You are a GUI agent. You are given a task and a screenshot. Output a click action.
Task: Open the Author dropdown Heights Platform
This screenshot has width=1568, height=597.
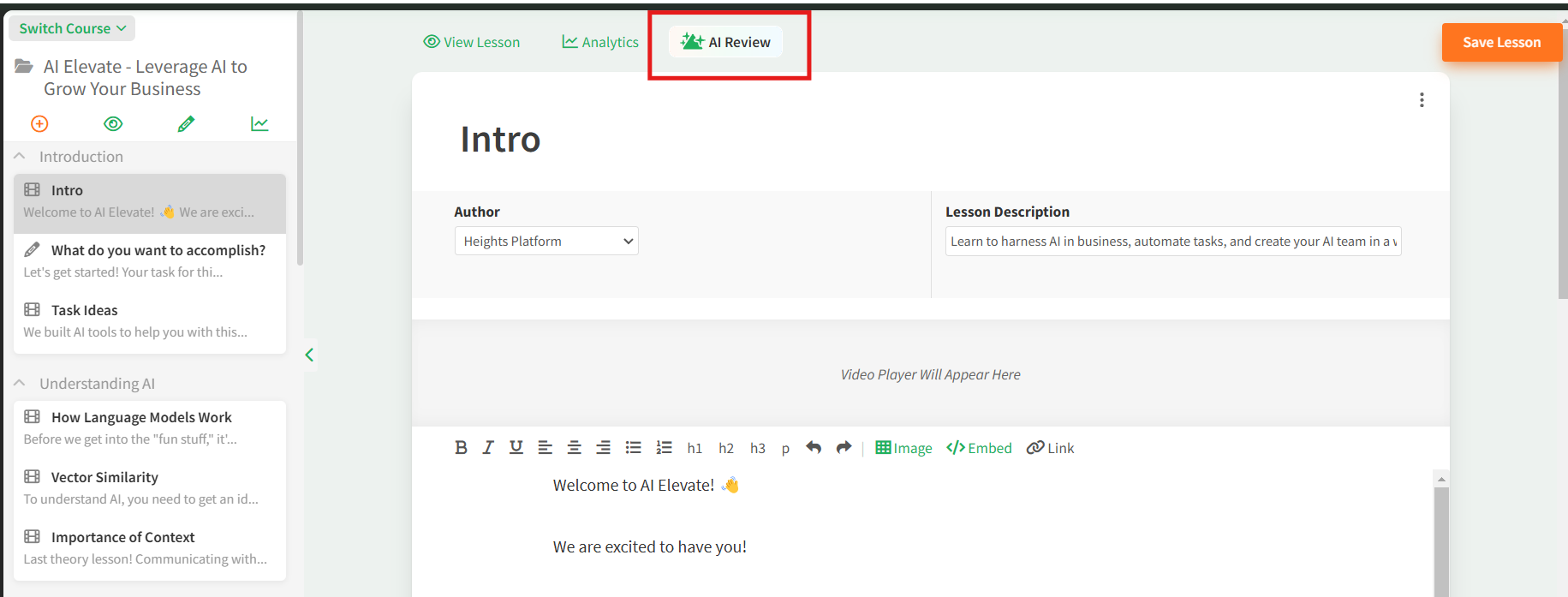(546, 242)
